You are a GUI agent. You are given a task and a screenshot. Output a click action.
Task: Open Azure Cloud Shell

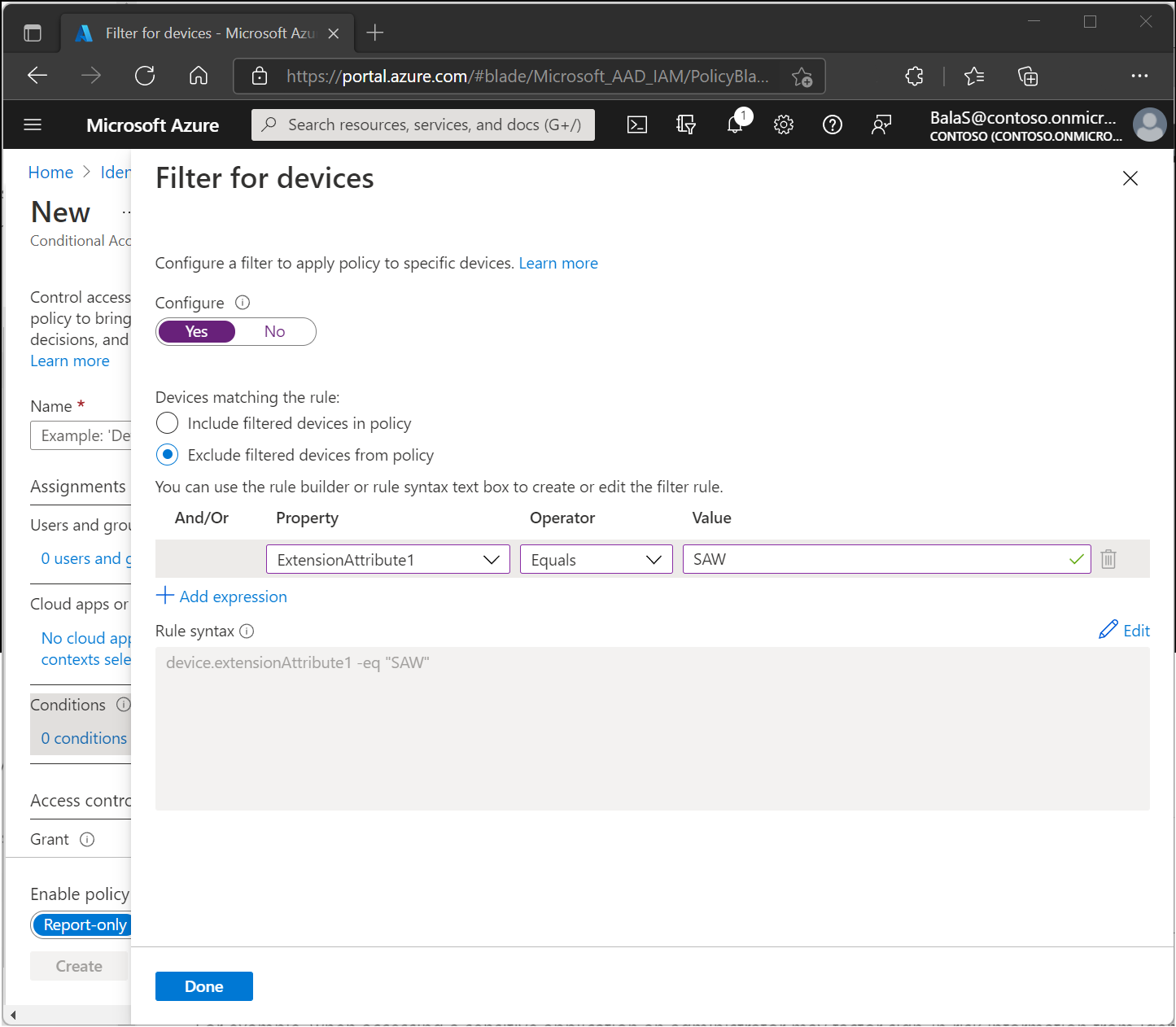(x=637, y=125)
